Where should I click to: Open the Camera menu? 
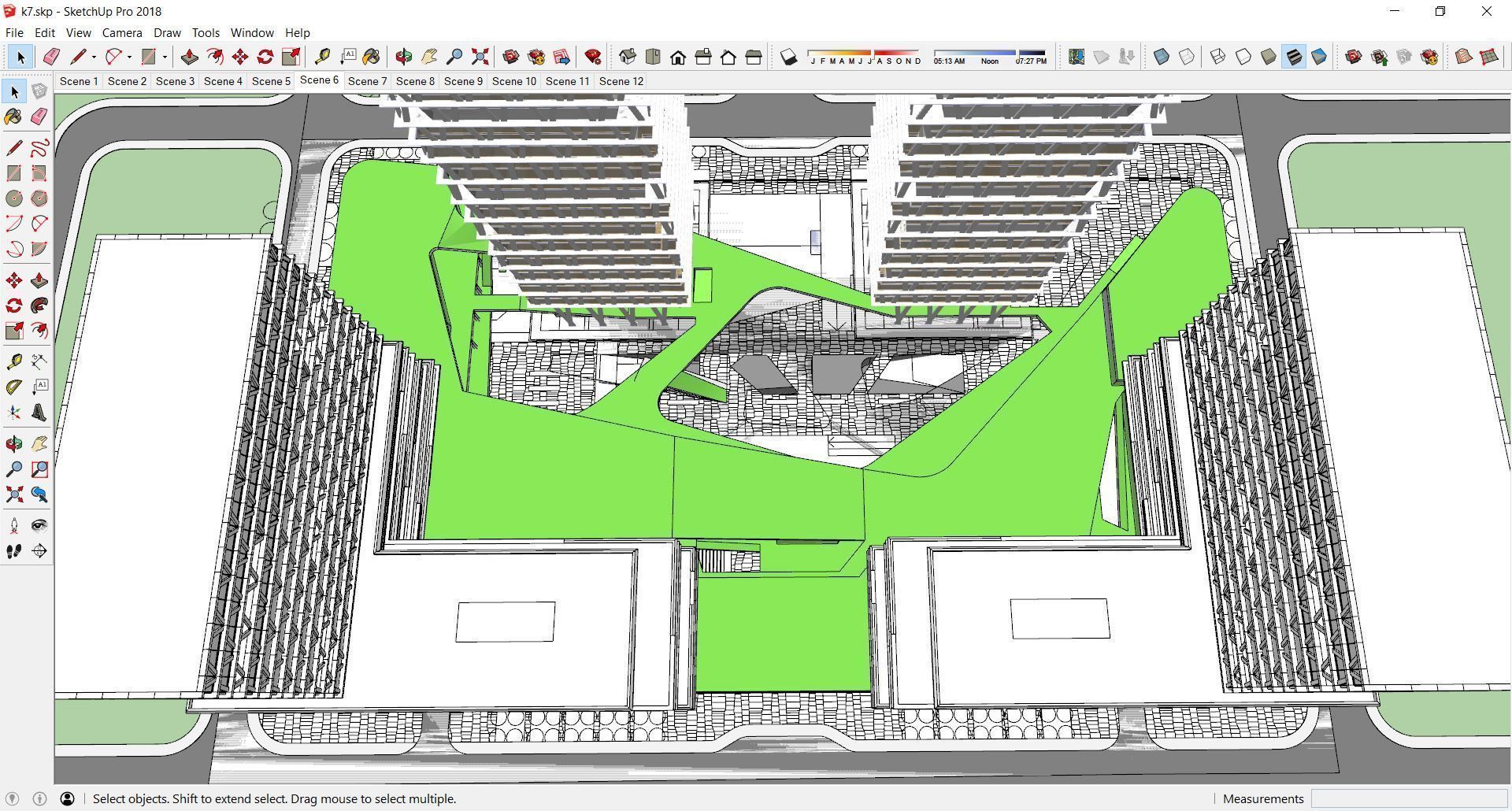122,32
